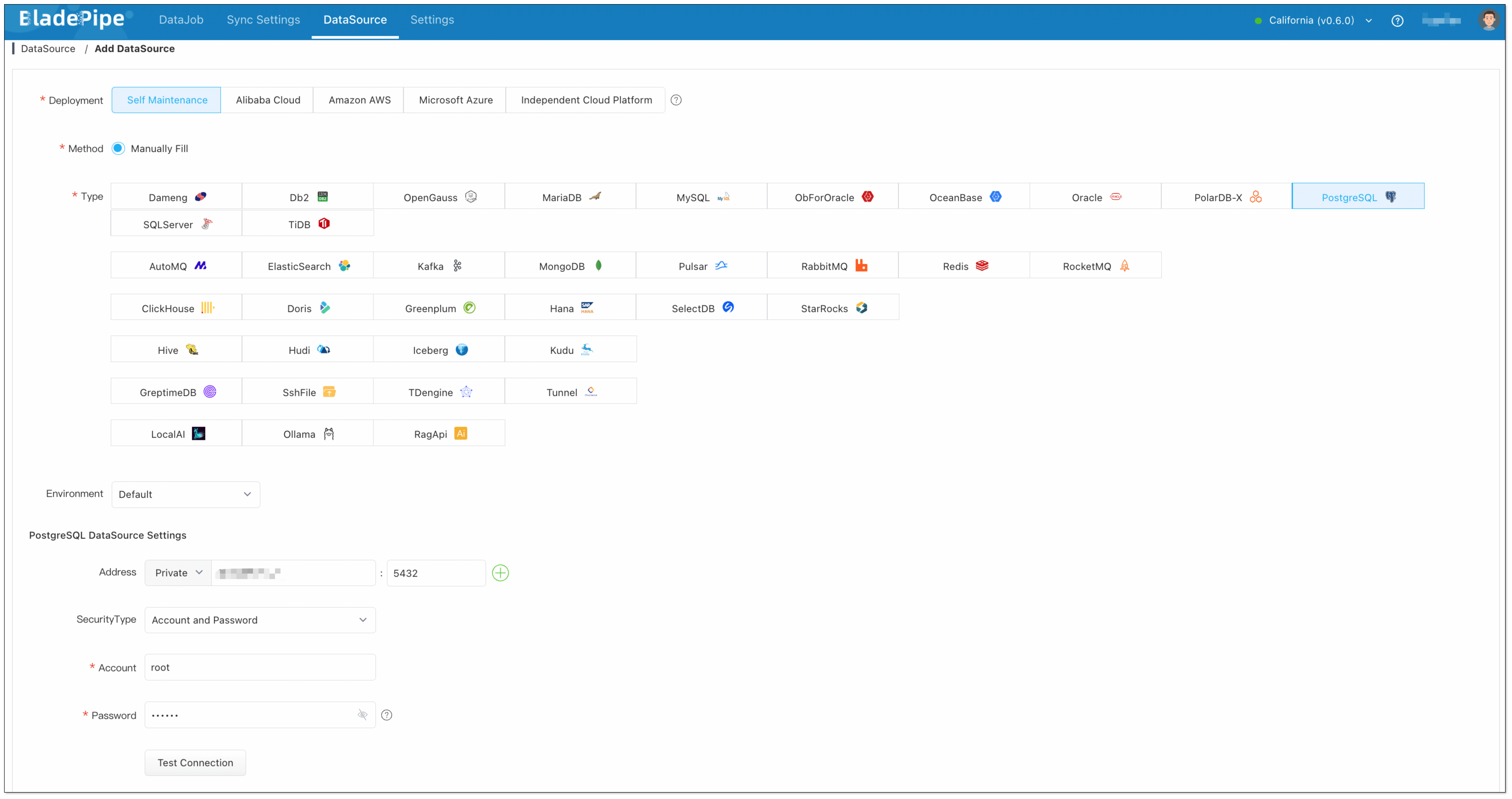This screenshot has width=1512, height=799.
Task: Click the help icon next to Password
Action: coord(386,715)
